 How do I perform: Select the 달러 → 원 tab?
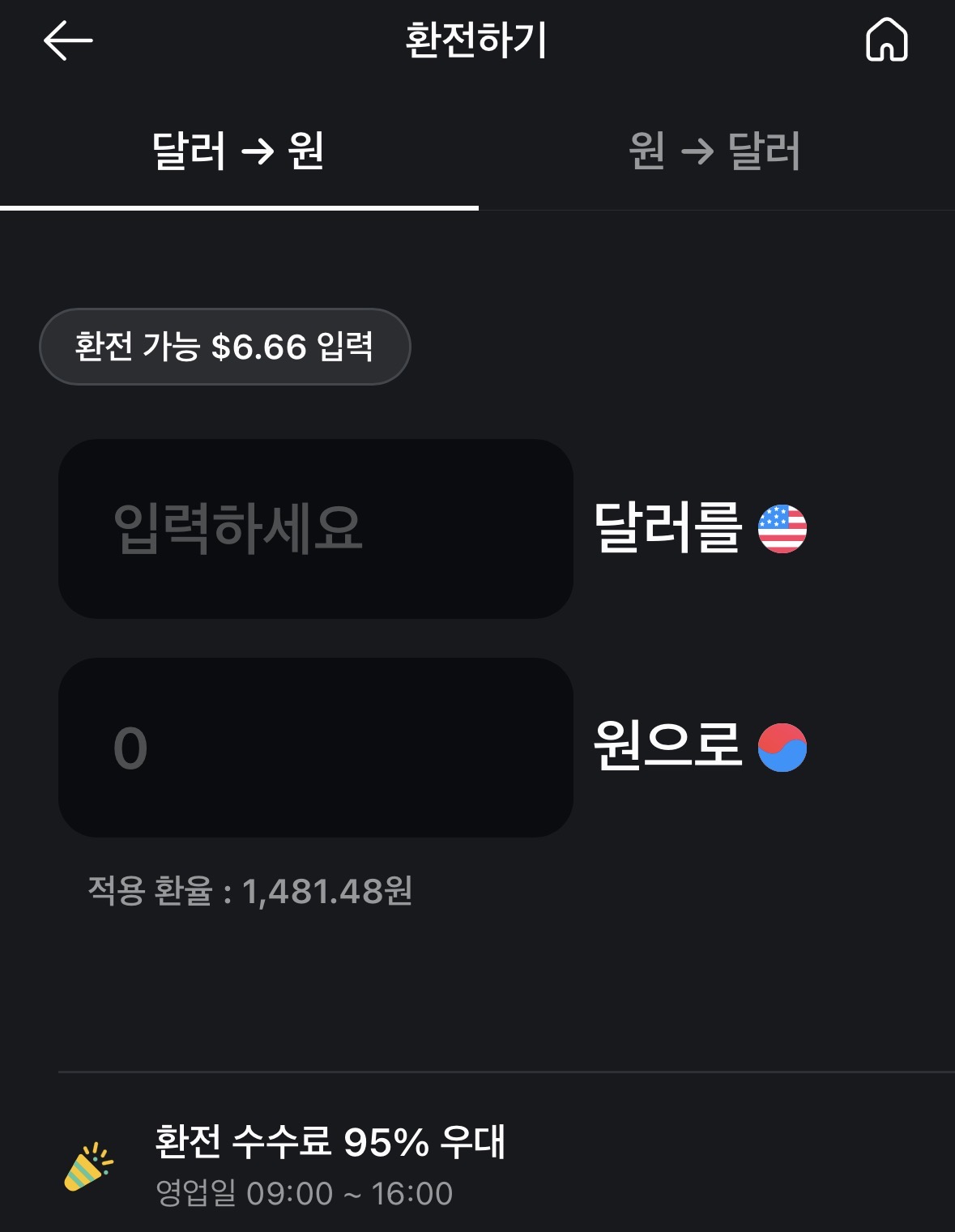point(239,151)
